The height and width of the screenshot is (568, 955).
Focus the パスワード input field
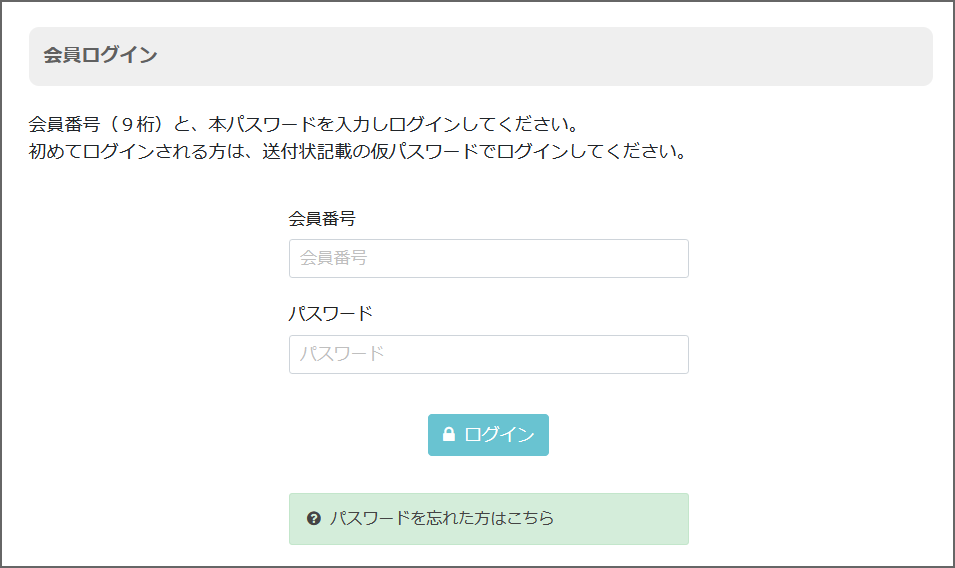click(x=488, y=354)
